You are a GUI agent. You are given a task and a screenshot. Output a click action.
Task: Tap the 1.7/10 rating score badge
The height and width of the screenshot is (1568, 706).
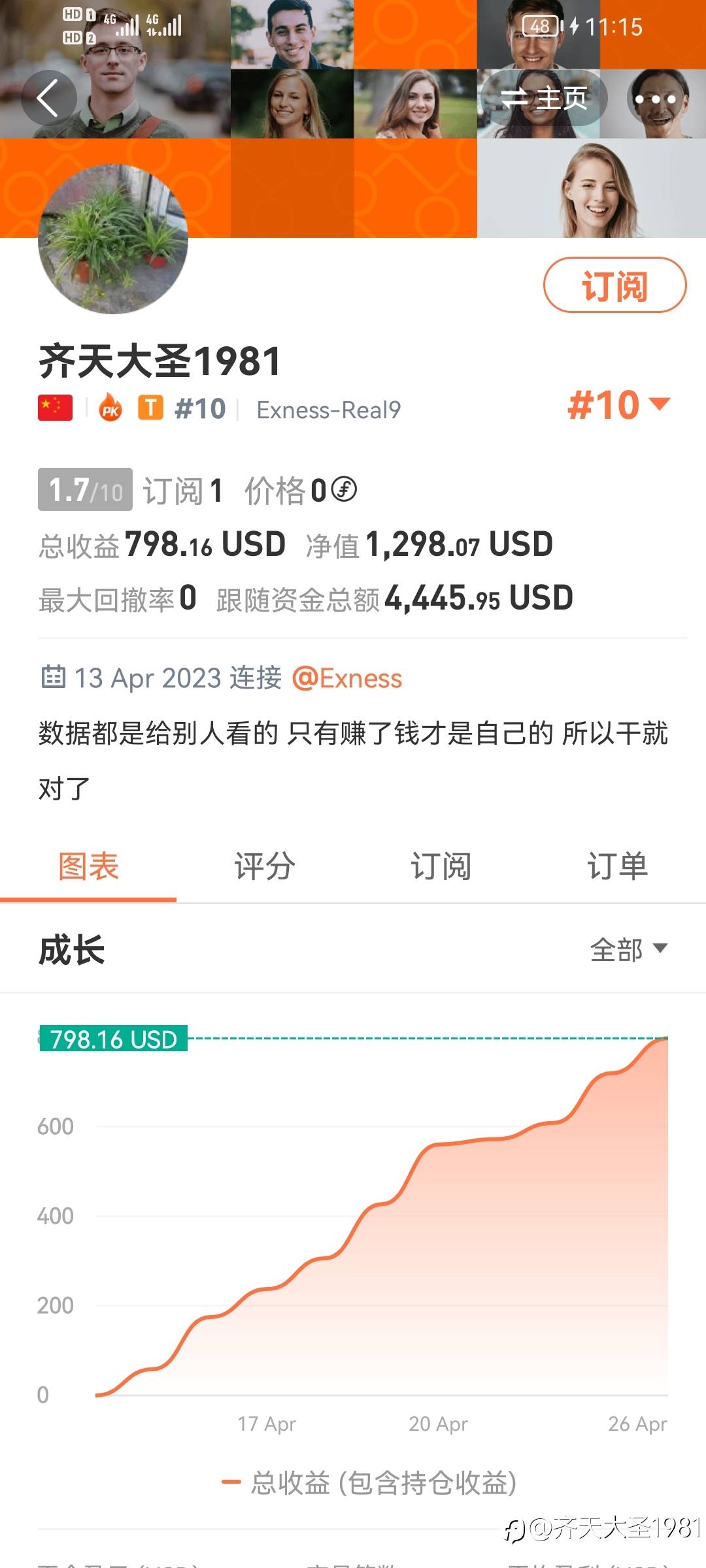85,489
